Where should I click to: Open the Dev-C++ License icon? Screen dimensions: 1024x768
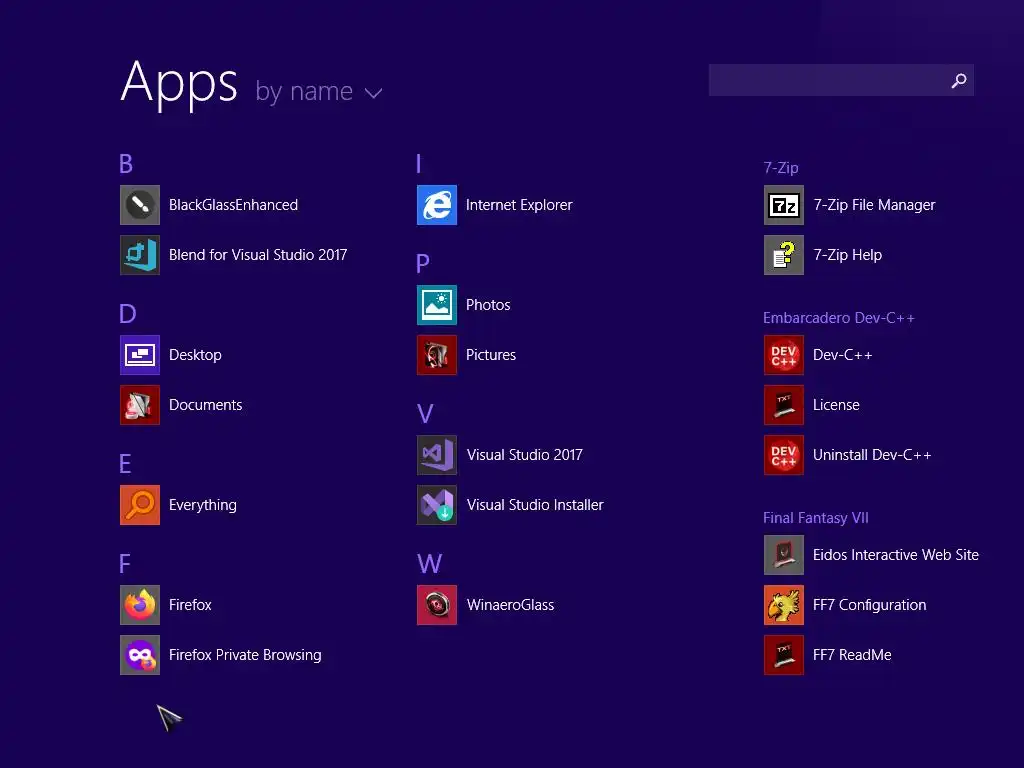(784, 405)
